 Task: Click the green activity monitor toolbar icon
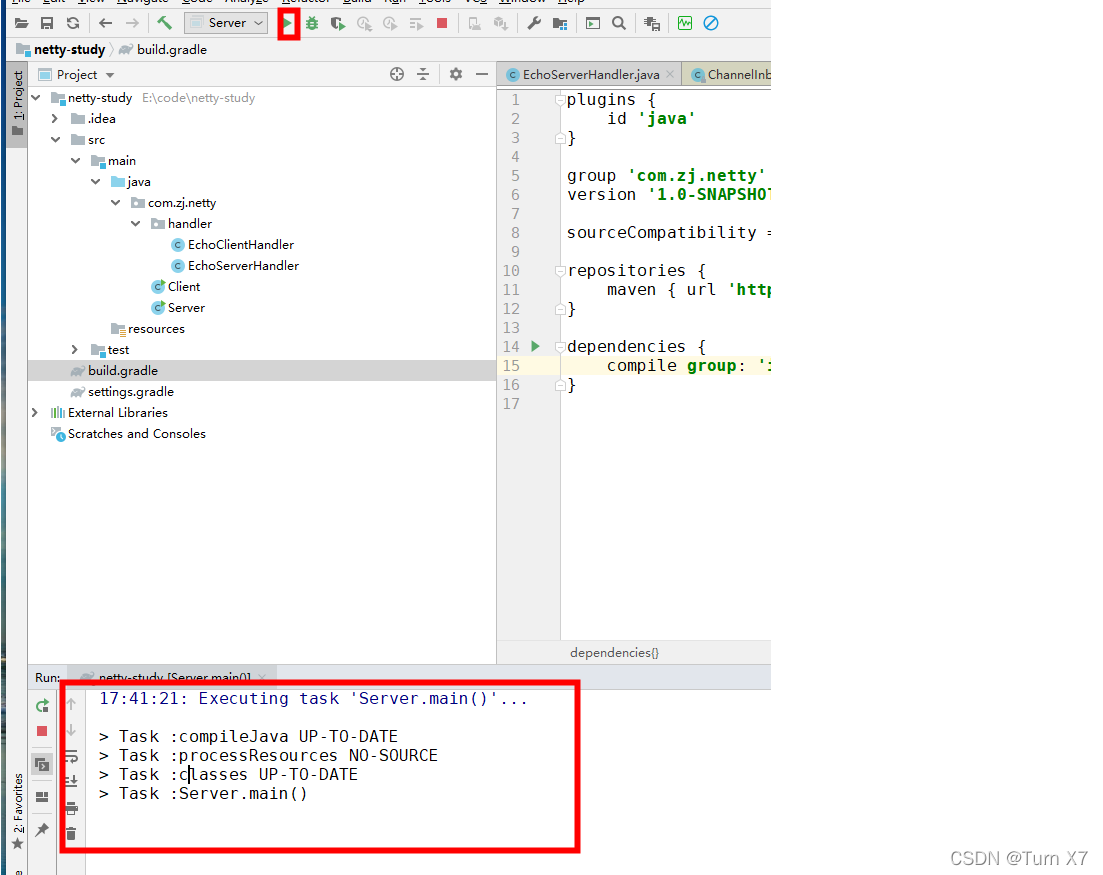684,23
